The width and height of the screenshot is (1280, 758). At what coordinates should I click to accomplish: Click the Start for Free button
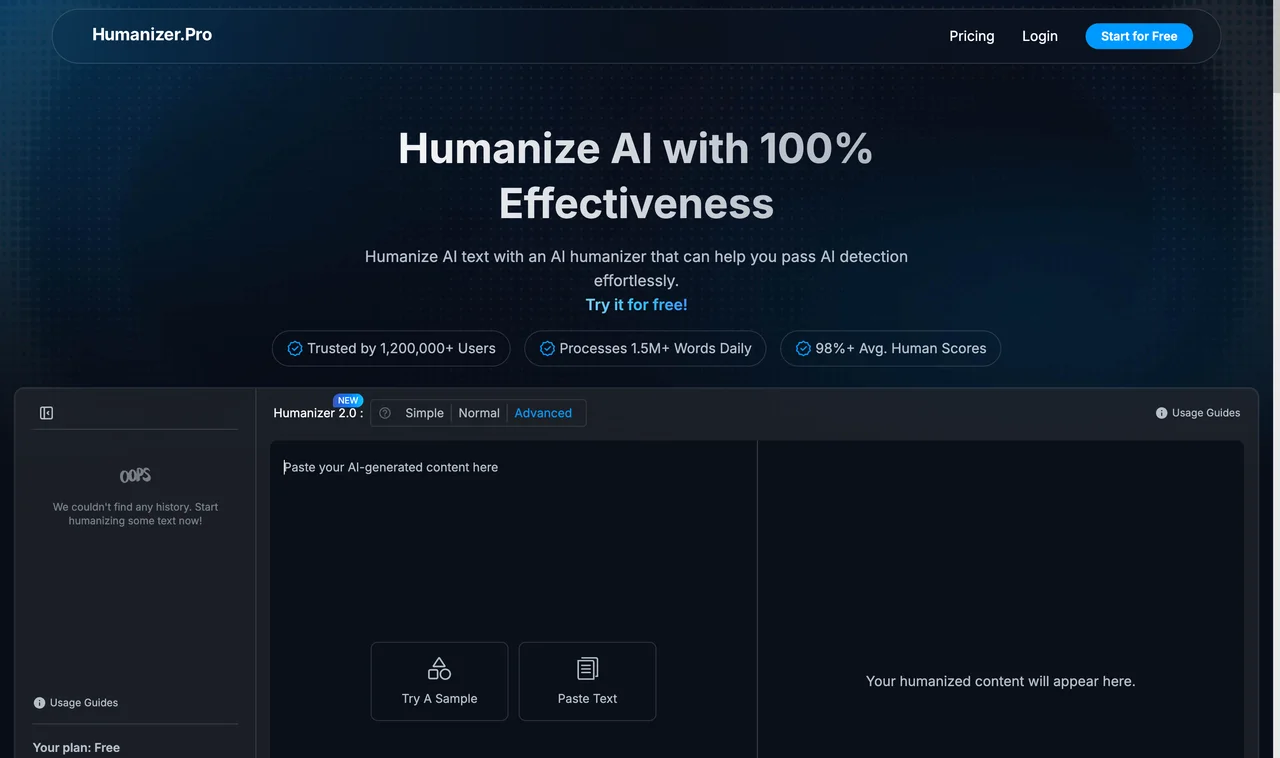click(1139, 36)
